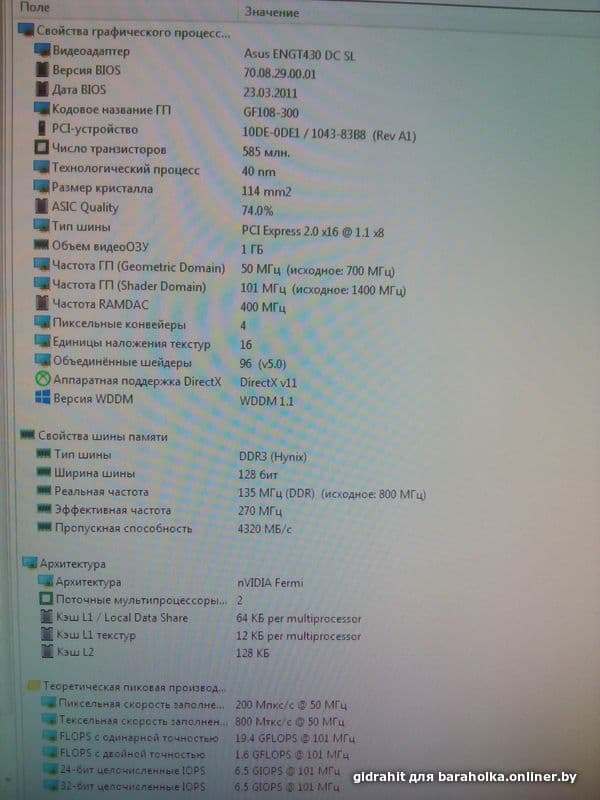600x800 pixels.
Task: Click the Теоретическая пиковая производительность group icon
Action: pyautogui.click(x=34, y=686)
